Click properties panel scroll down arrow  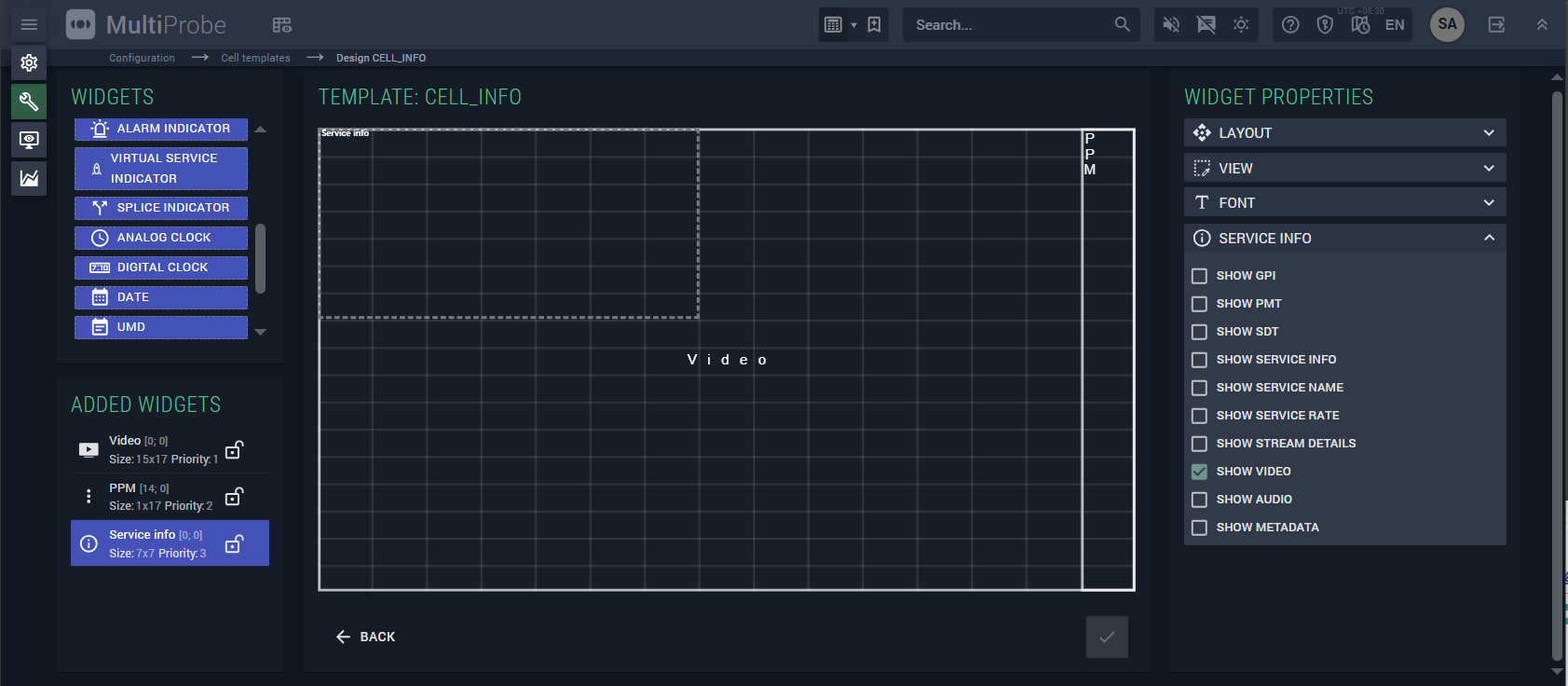pyautogui.click(x=1557, y=671)
